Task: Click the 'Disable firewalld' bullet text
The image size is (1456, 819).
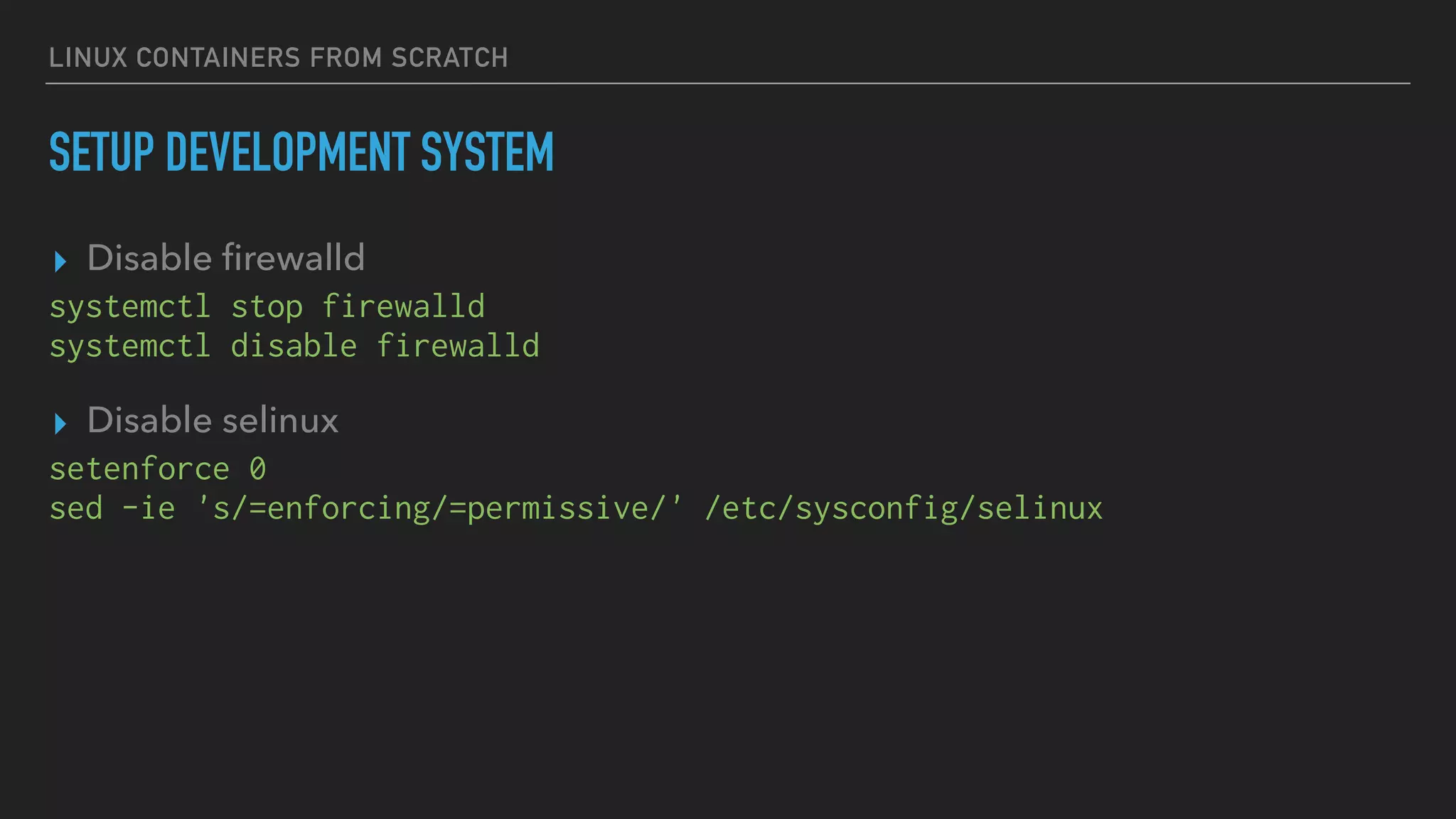Action: click(225, 257)
